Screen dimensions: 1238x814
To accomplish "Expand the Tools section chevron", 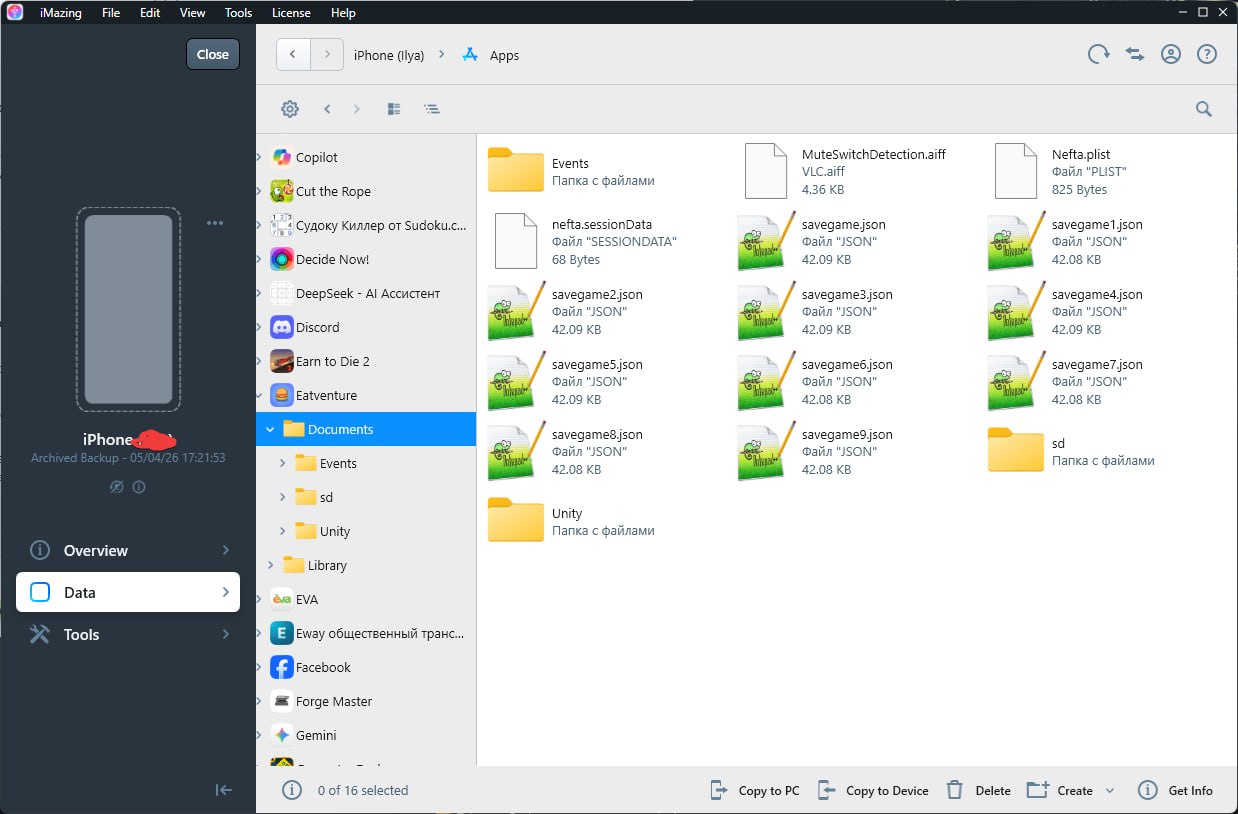I will [x=225, y=634].
